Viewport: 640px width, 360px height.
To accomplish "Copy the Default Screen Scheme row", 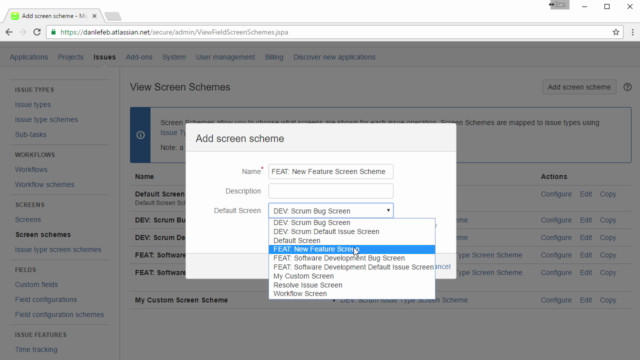I will (608, 194).
